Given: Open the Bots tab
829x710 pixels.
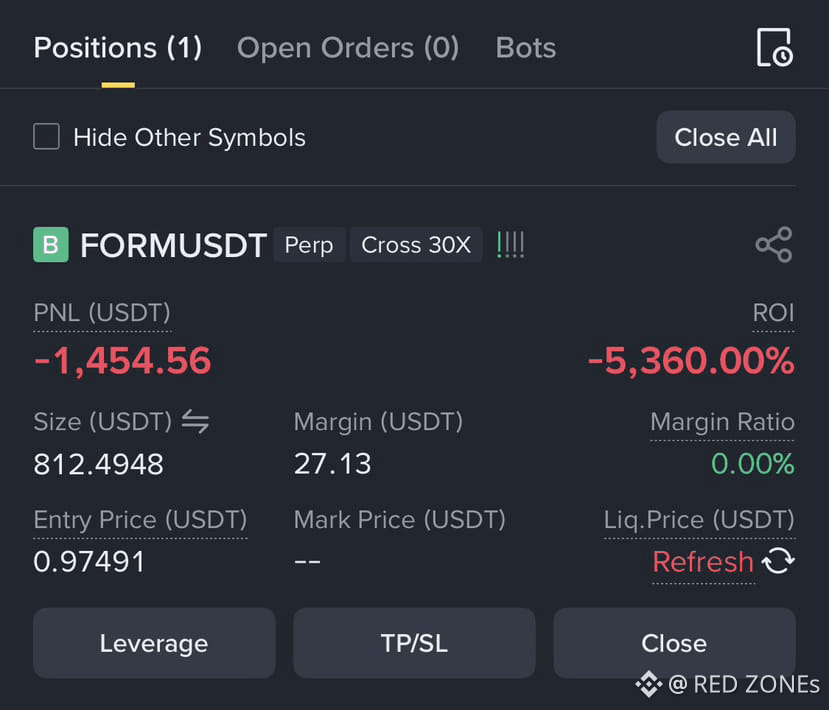Looking at the screenshot, I should coord(526,48).
